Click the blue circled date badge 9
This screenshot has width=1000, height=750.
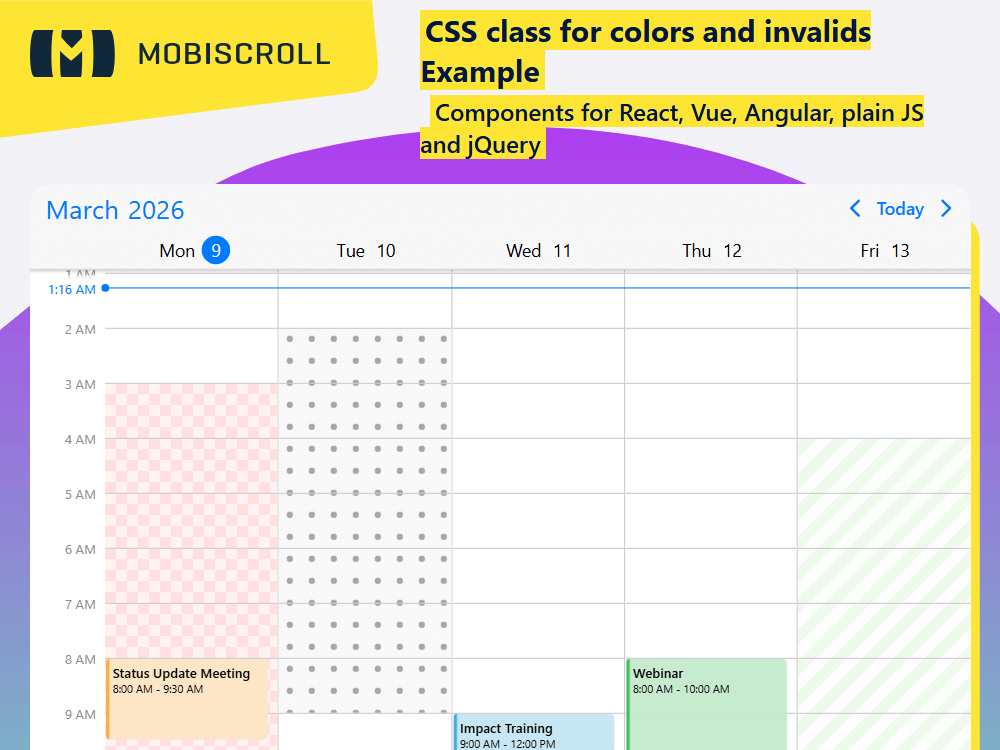[218, 250]
